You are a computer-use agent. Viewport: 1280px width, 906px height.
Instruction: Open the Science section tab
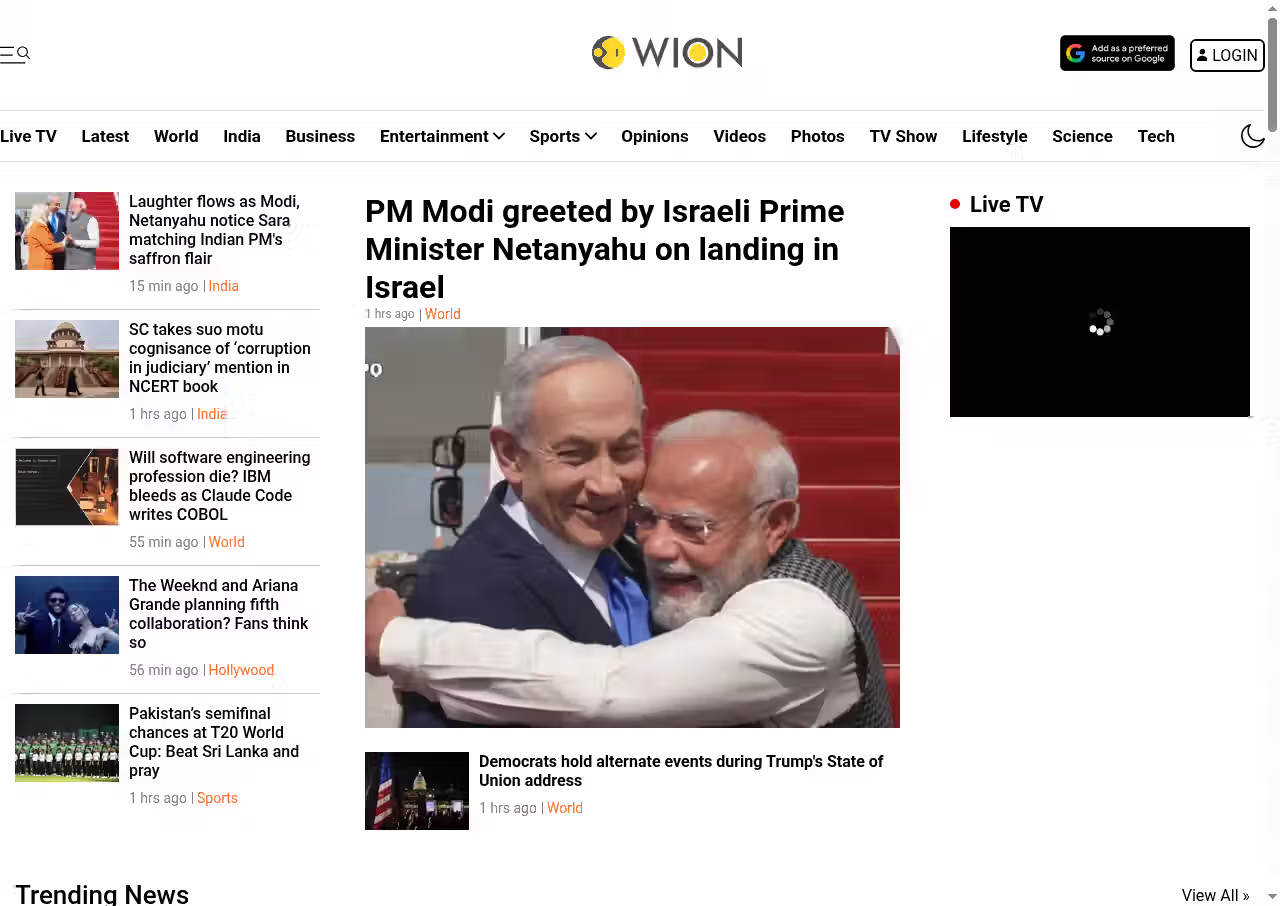click(x=1082, y=136)
